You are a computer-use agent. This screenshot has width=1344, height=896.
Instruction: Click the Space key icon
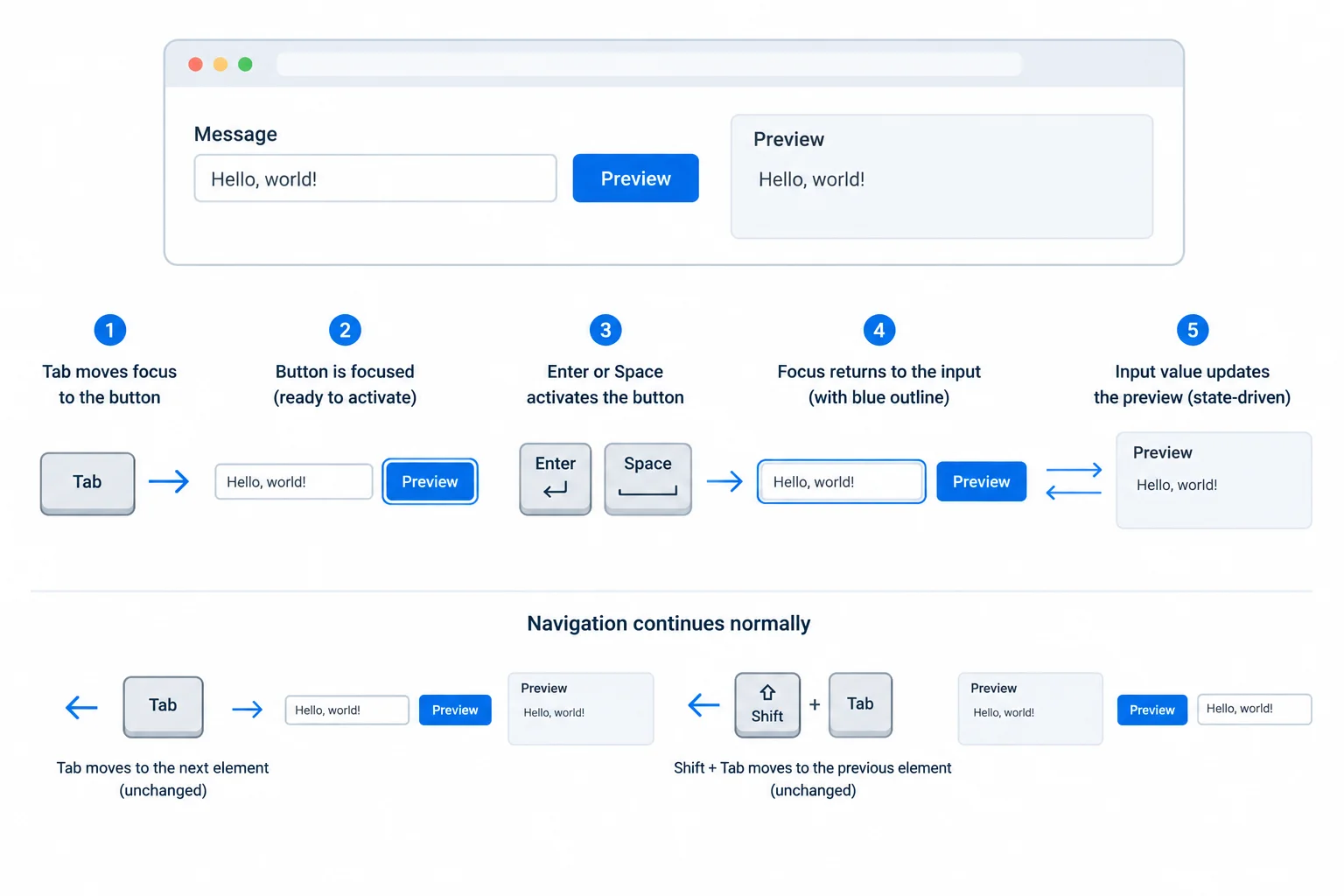click(x=648, y=479)
